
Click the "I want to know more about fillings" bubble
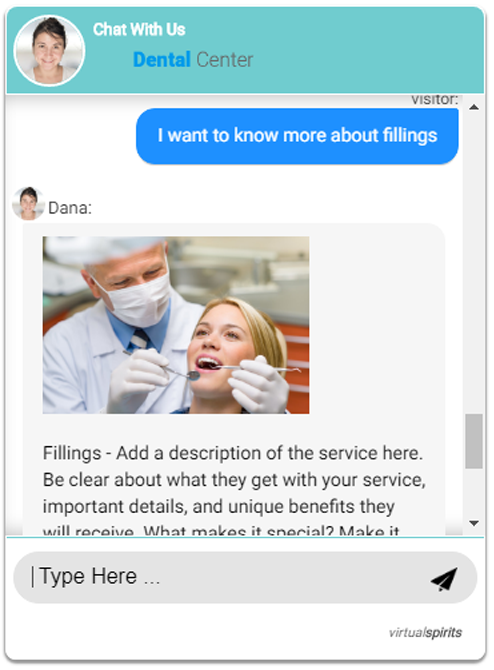[297, 136]
